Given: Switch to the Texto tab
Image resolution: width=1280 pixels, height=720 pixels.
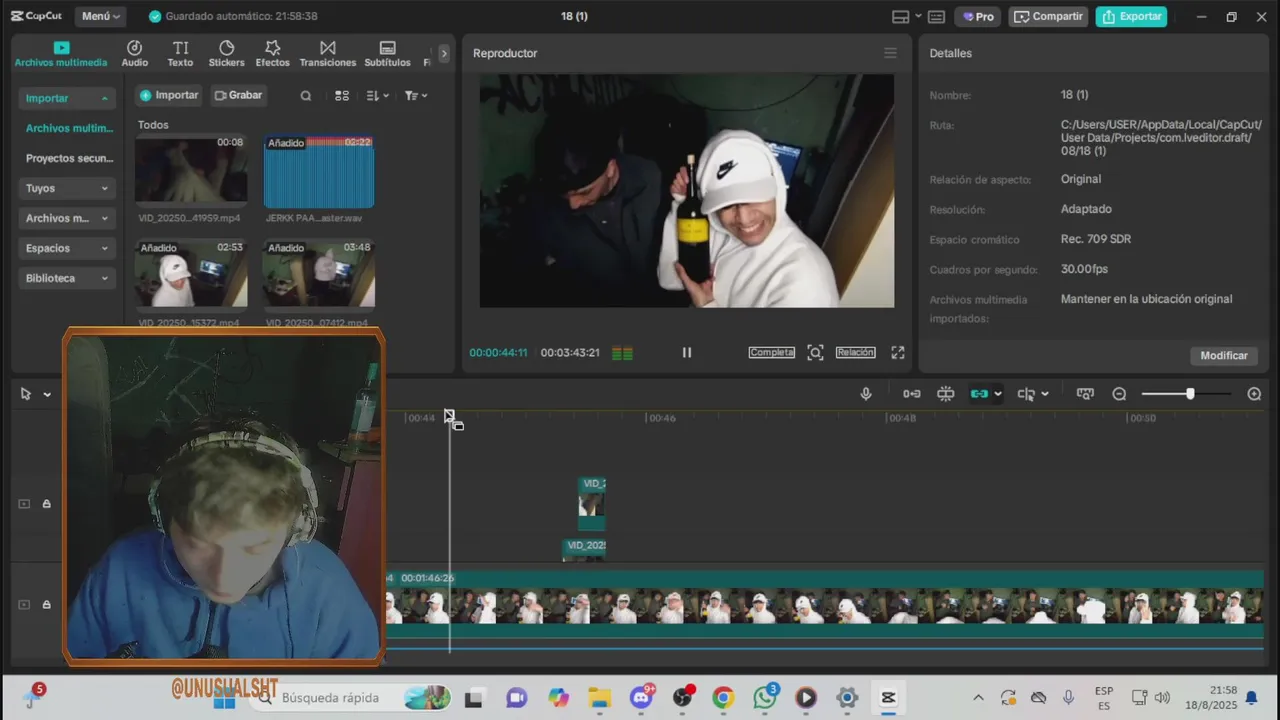Looking at the screenshot, I should [180, 54].
